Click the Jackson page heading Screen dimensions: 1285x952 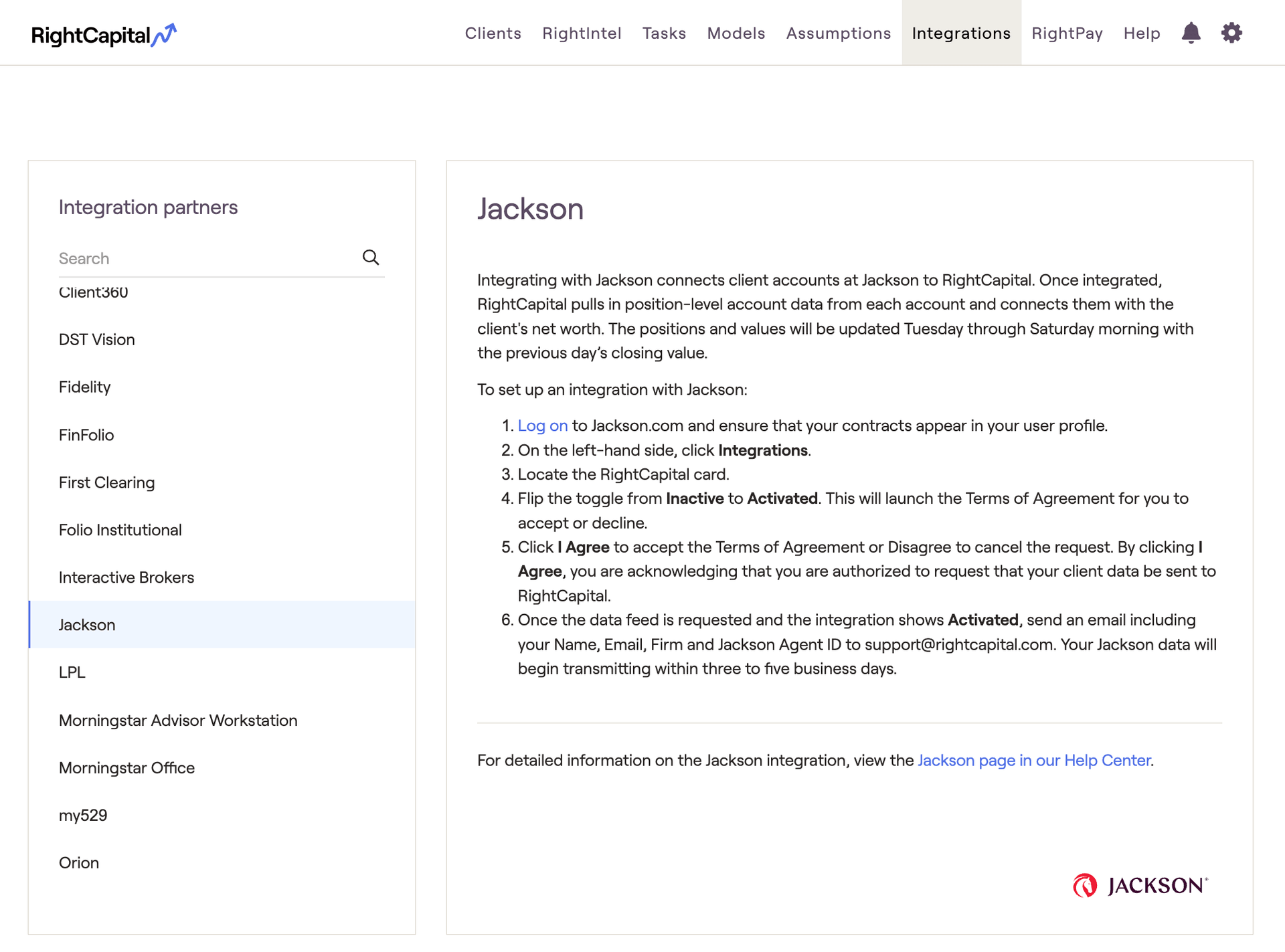[530, 209]
